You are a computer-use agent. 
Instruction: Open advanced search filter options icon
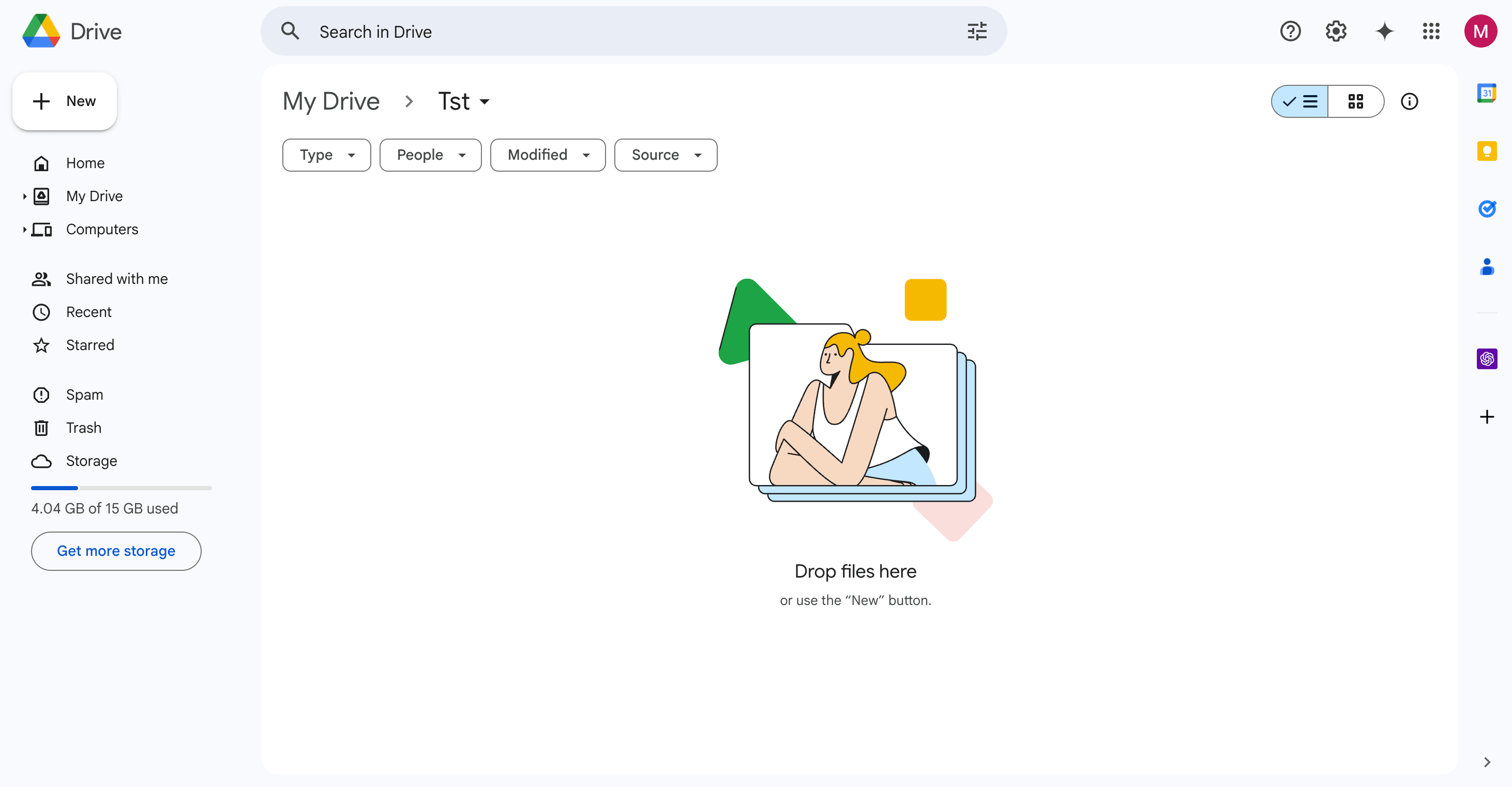(x=977, y=31)
